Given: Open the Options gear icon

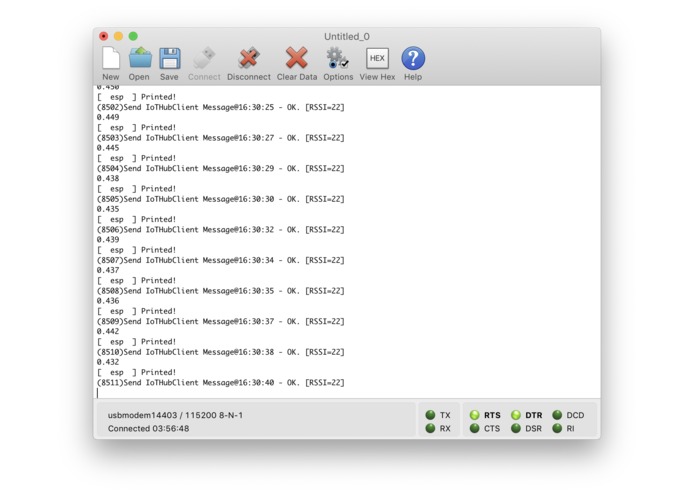Looking at the screenshot, I should pyautogui.click(x=337, y=58).
